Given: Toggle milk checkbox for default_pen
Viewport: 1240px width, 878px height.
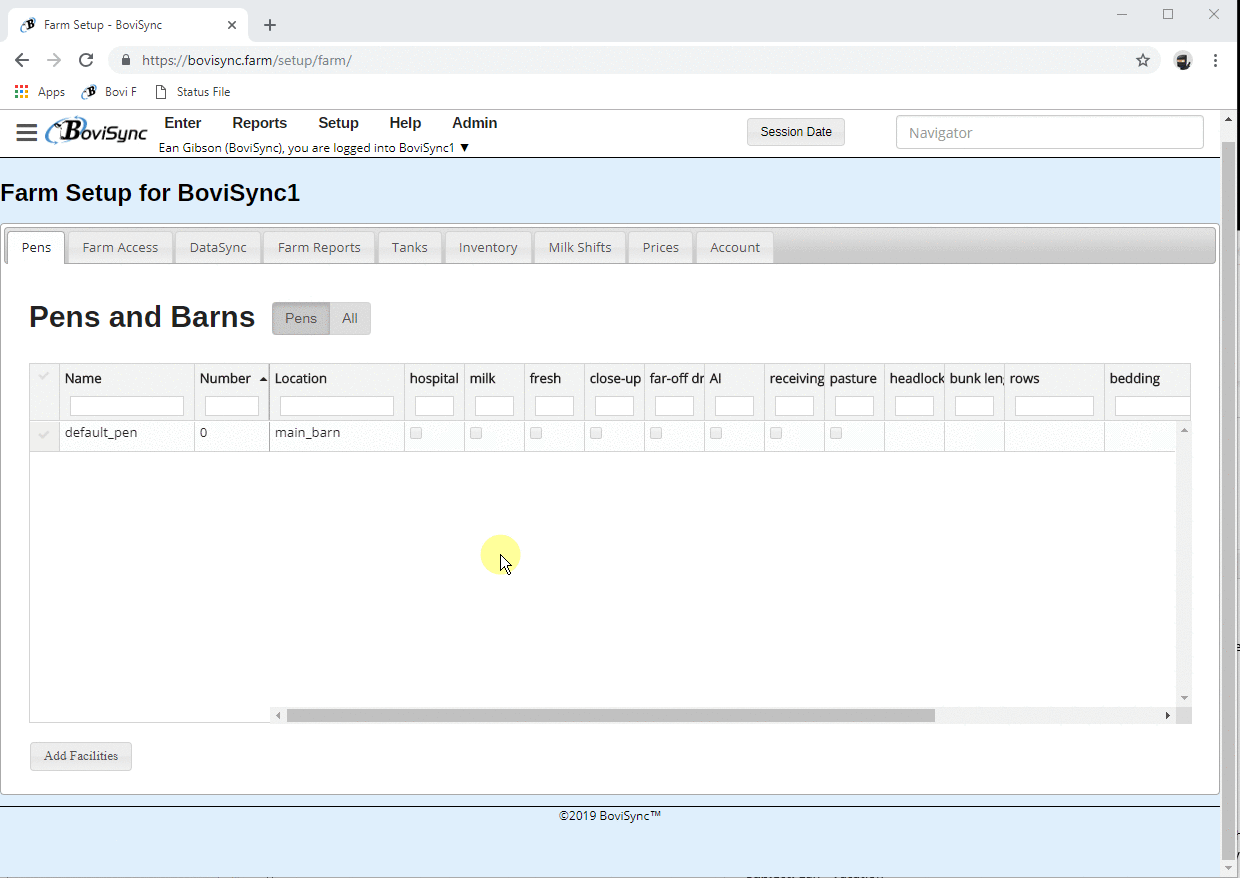Looking at the screenshot, I should click(x=476, y=433).
